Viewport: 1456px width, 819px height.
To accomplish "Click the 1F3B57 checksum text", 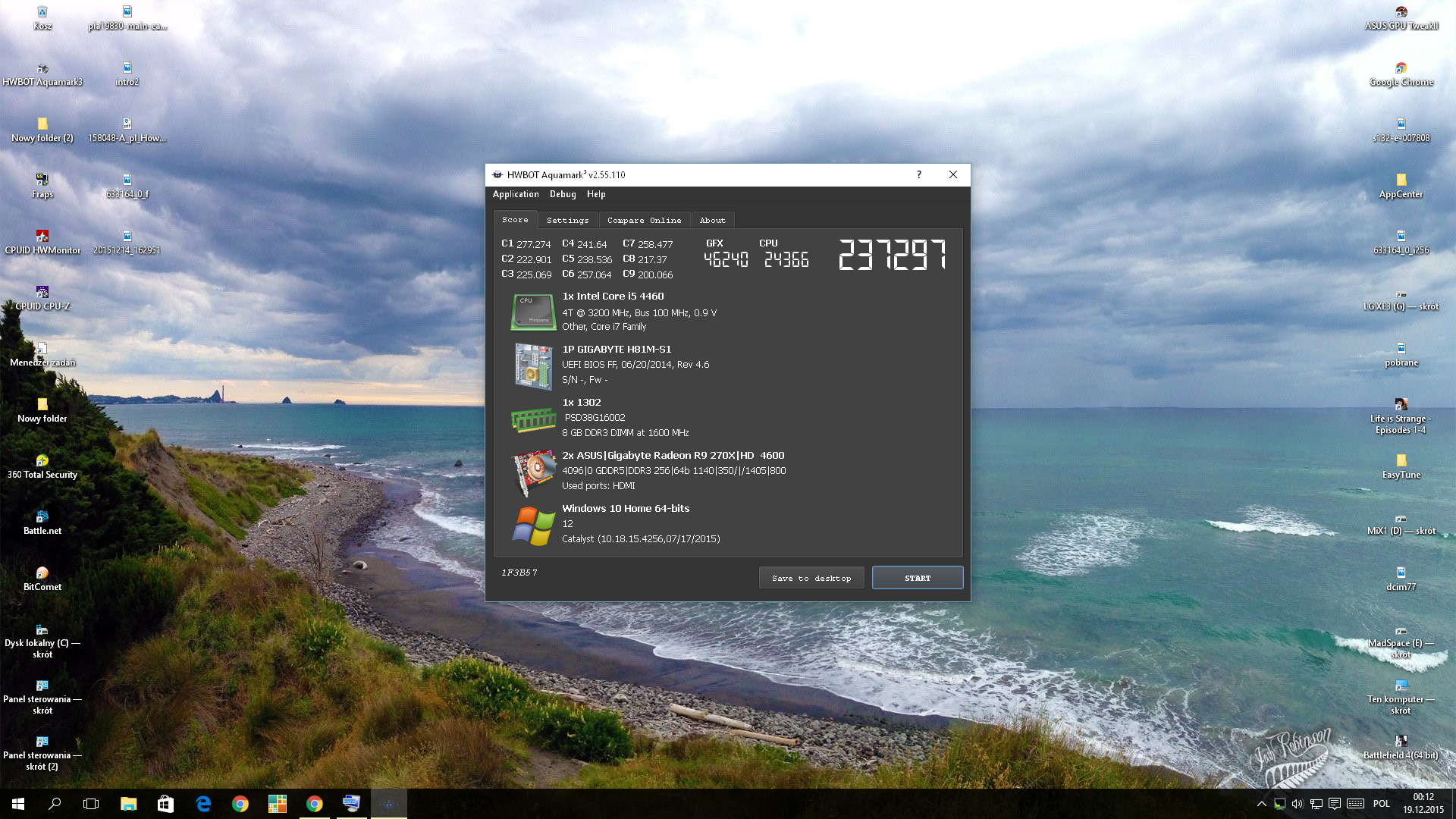I will pyautogui.click(x=519, y=573).
